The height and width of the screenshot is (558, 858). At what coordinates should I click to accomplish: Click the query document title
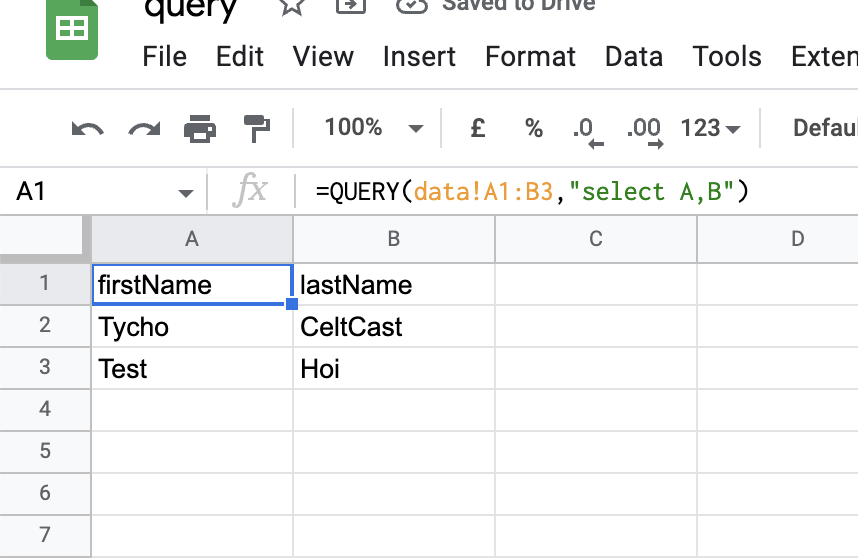(x=190, y=9)
